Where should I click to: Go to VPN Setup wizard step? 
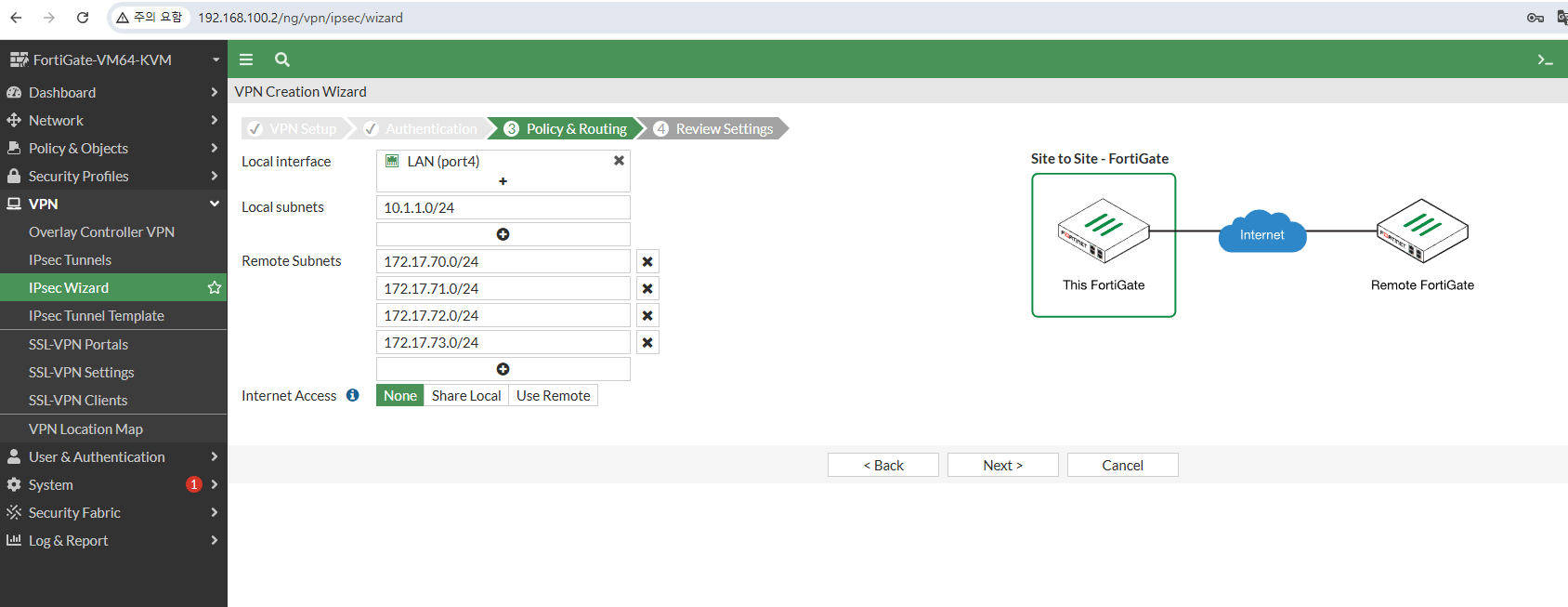[294, 128]
